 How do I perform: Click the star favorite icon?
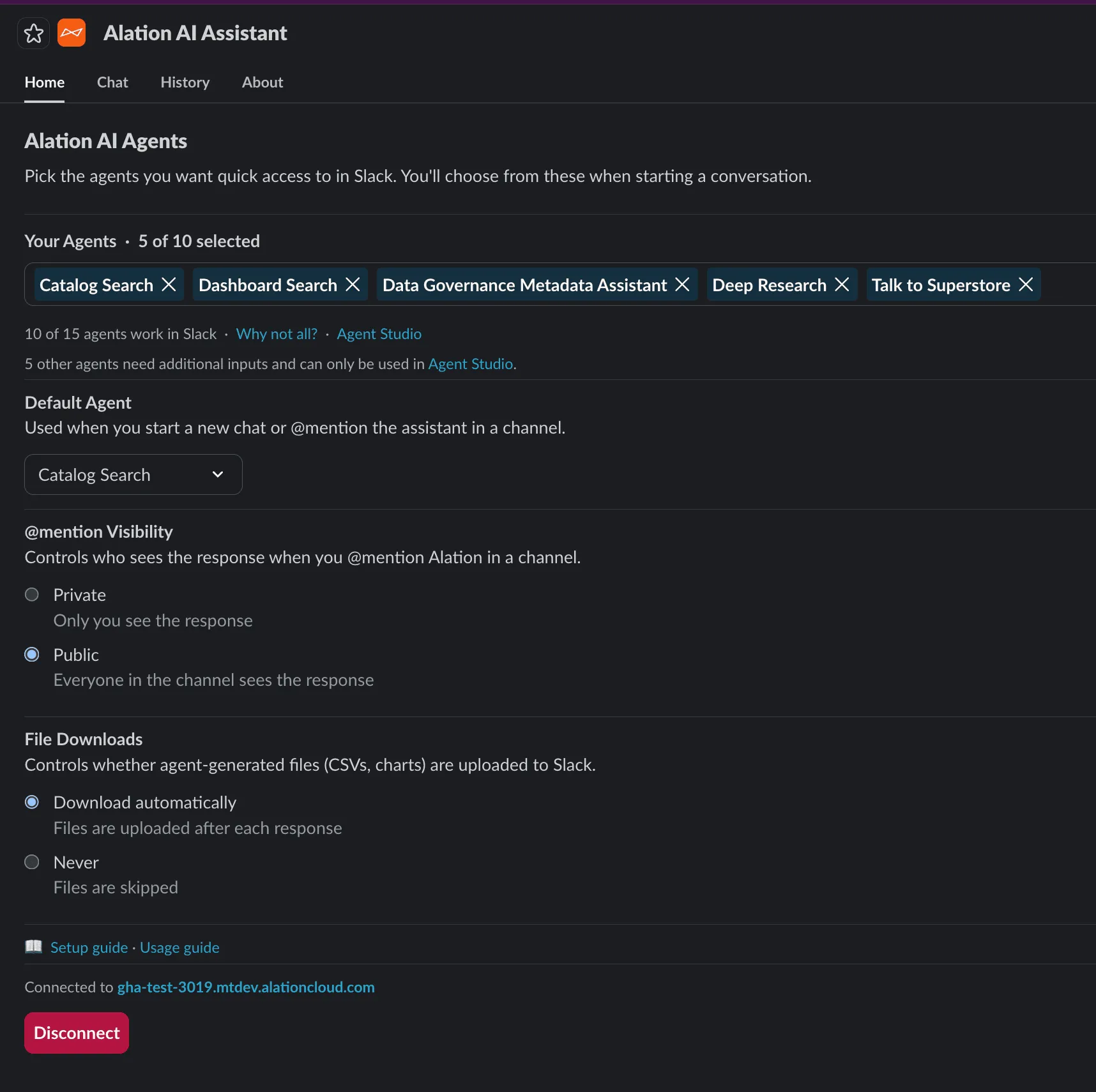(x=33, y=33)
